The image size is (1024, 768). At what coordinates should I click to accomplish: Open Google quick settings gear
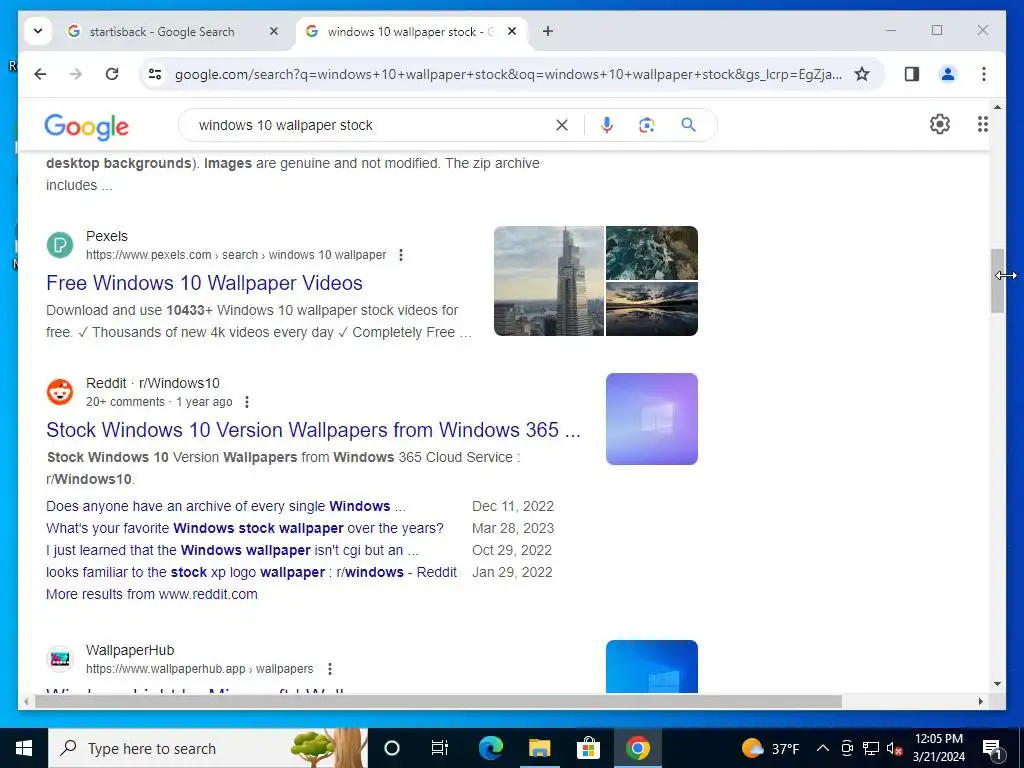pyautogui.click(x=940, y=124)
